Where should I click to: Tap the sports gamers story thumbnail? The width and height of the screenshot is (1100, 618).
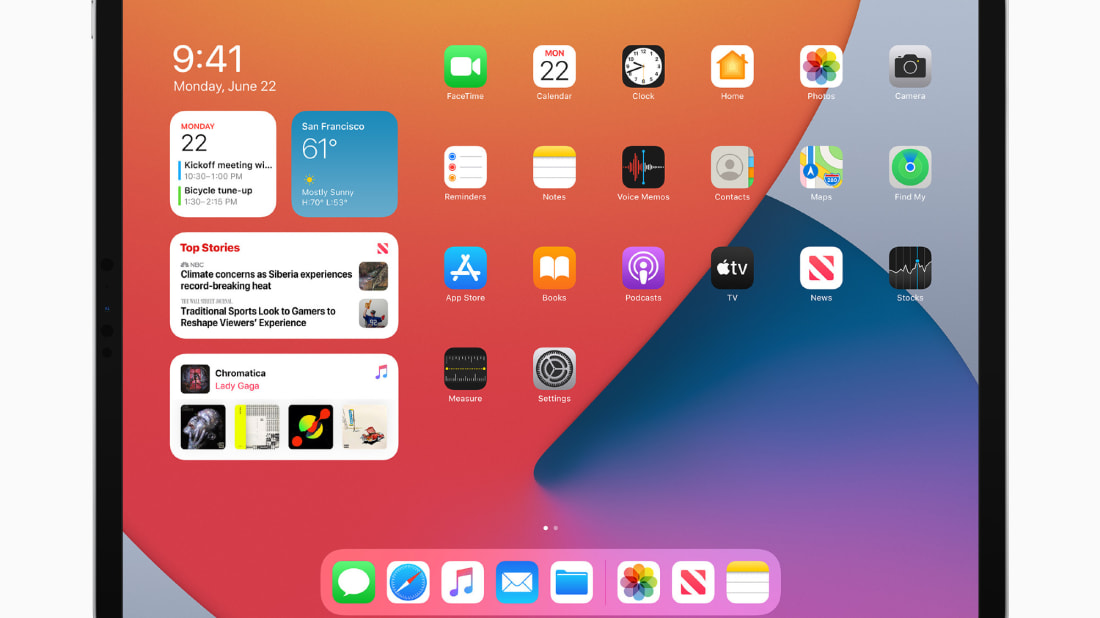click(x=373, y=314)
